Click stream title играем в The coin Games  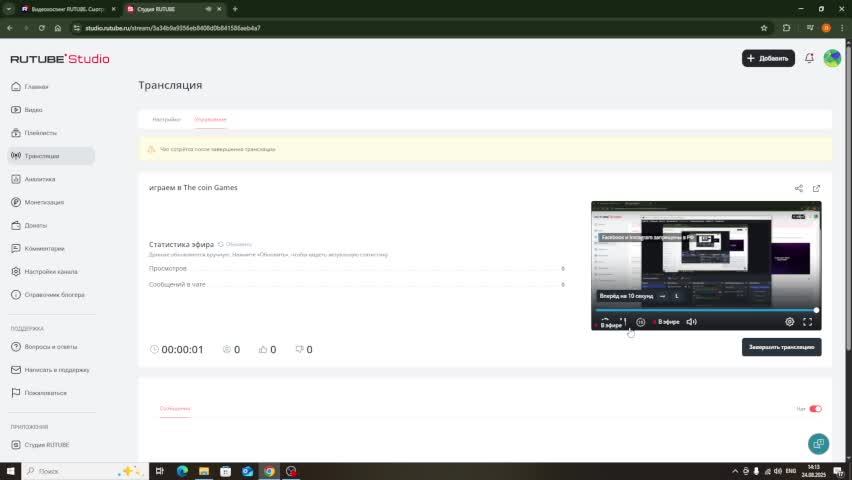(x=193, y=188)
